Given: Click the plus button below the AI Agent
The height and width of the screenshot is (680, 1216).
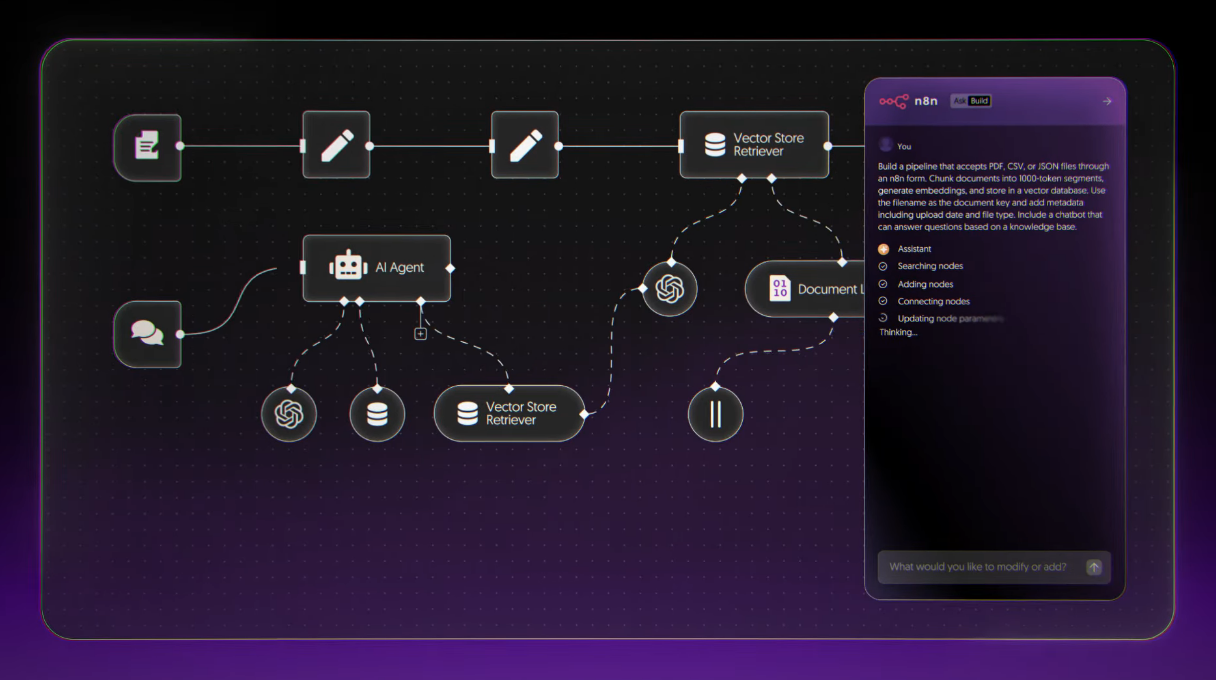Looking at the screenshot, I should [420, 331].
